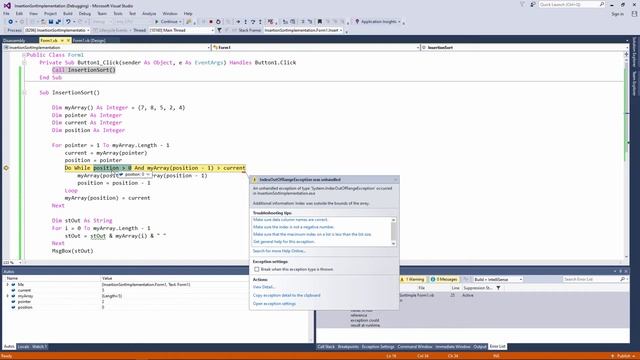
Task: Click Sign in link
Action: tap(618, 14)
